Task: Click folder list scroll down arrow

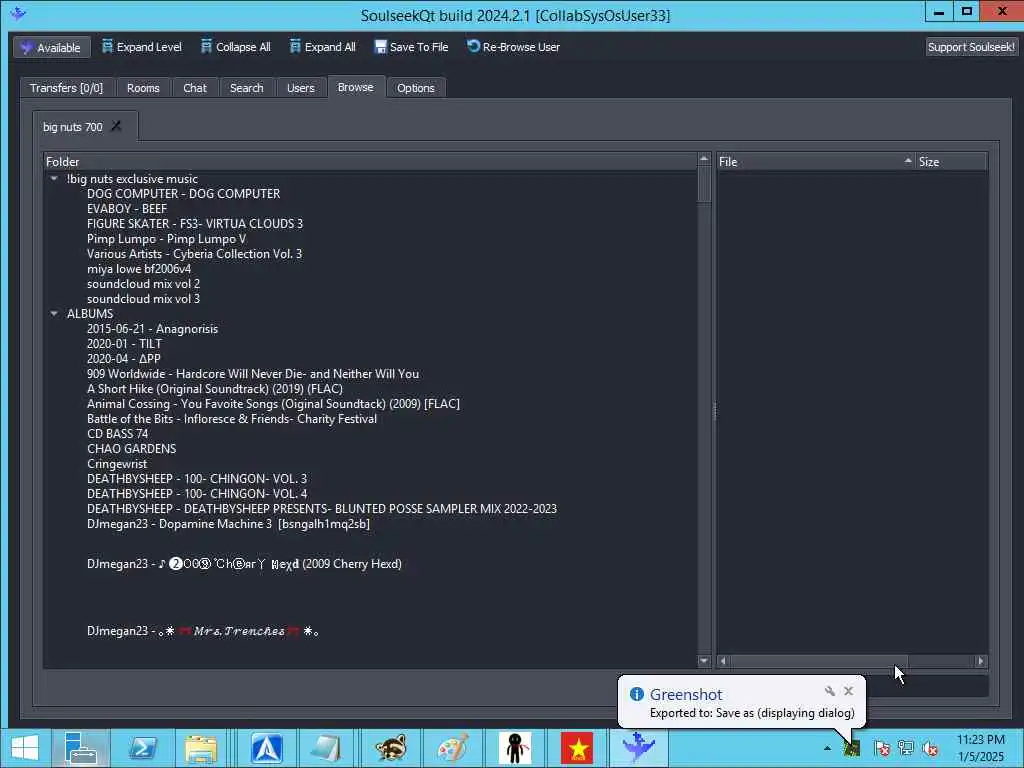Action: coord(704,661)
